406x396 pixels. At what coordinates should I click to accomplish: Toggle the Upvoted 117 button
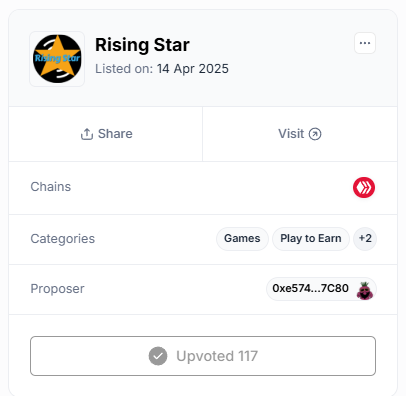[203, 356]
